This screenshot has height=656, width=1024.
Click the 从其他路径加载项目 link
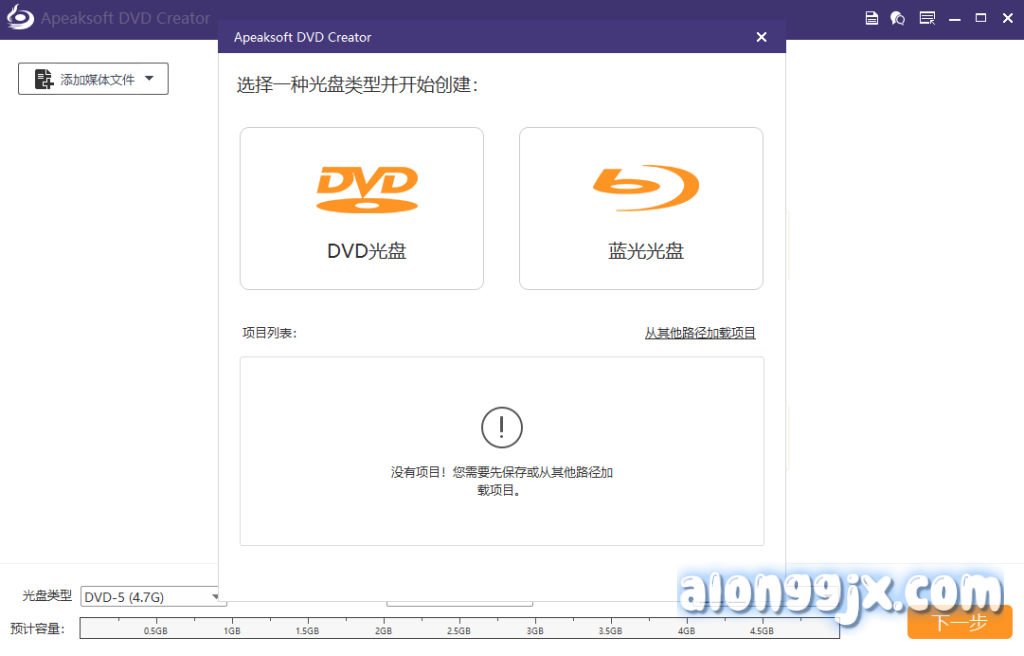(x=700, y=333)
